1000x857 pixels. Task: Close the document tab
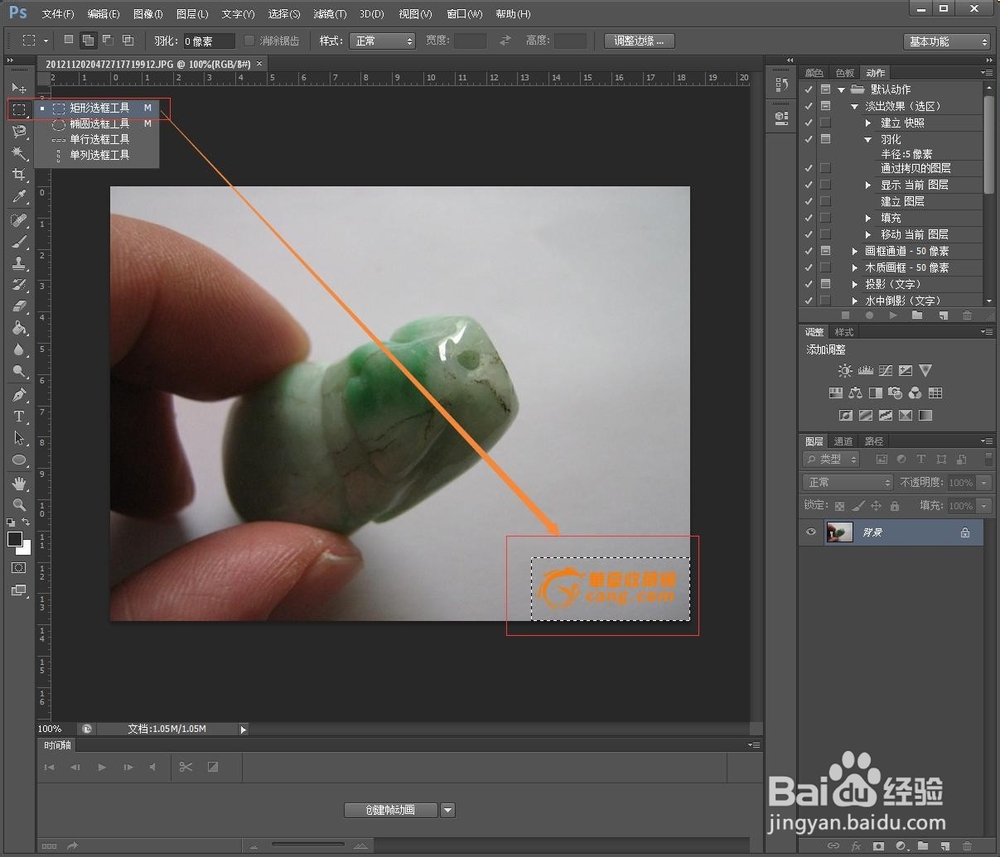[259, 64]
